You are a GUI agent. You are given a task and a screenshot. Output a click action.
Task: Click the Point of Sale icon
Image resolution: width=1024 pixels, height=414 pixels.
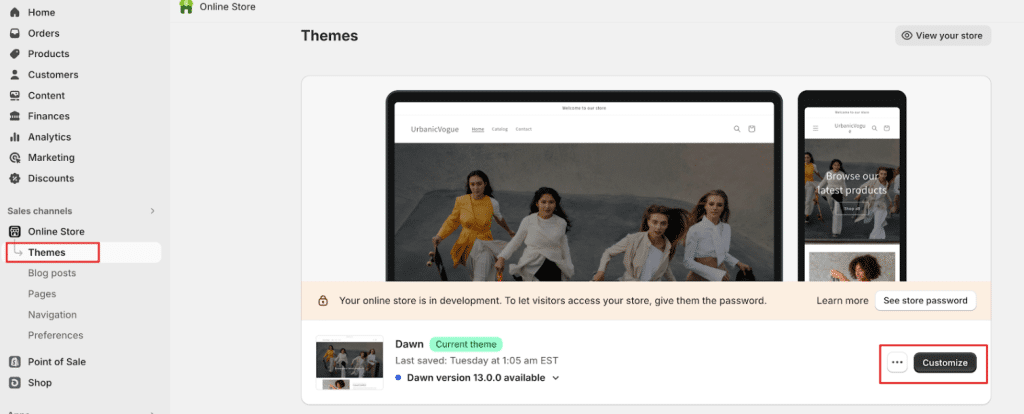click(x=15, y=362)
